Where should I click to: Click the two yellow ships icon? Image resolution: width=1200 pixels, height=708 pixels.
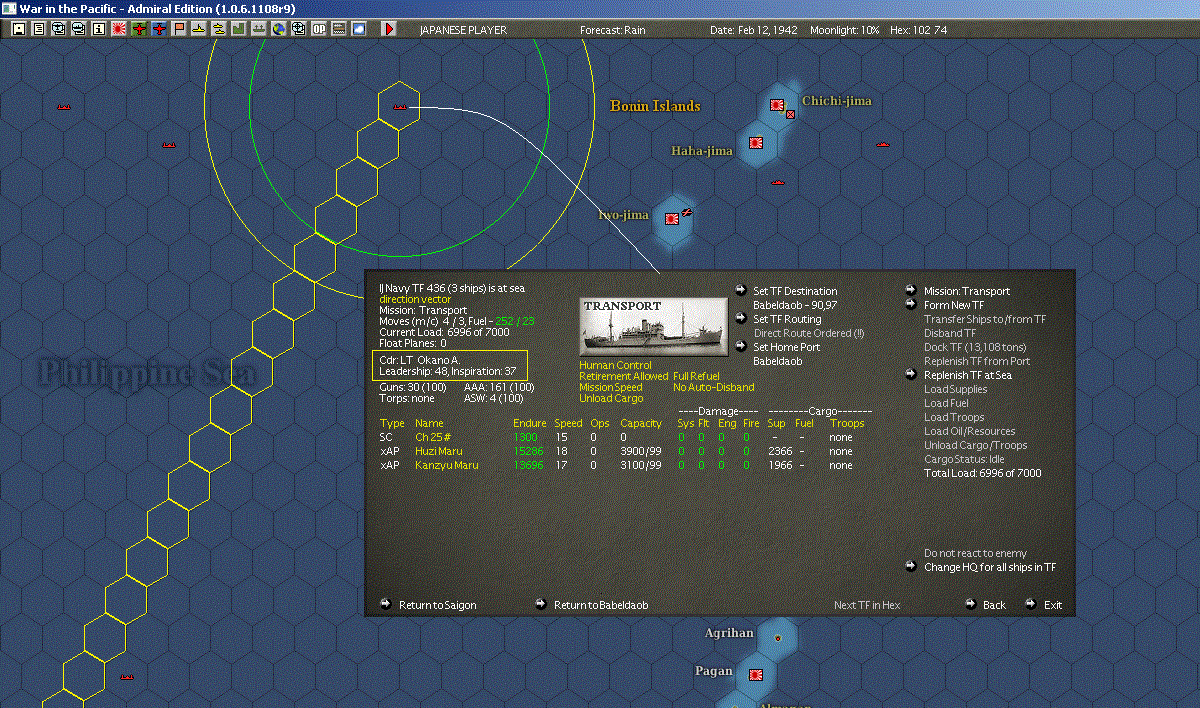tap(219, 29)
